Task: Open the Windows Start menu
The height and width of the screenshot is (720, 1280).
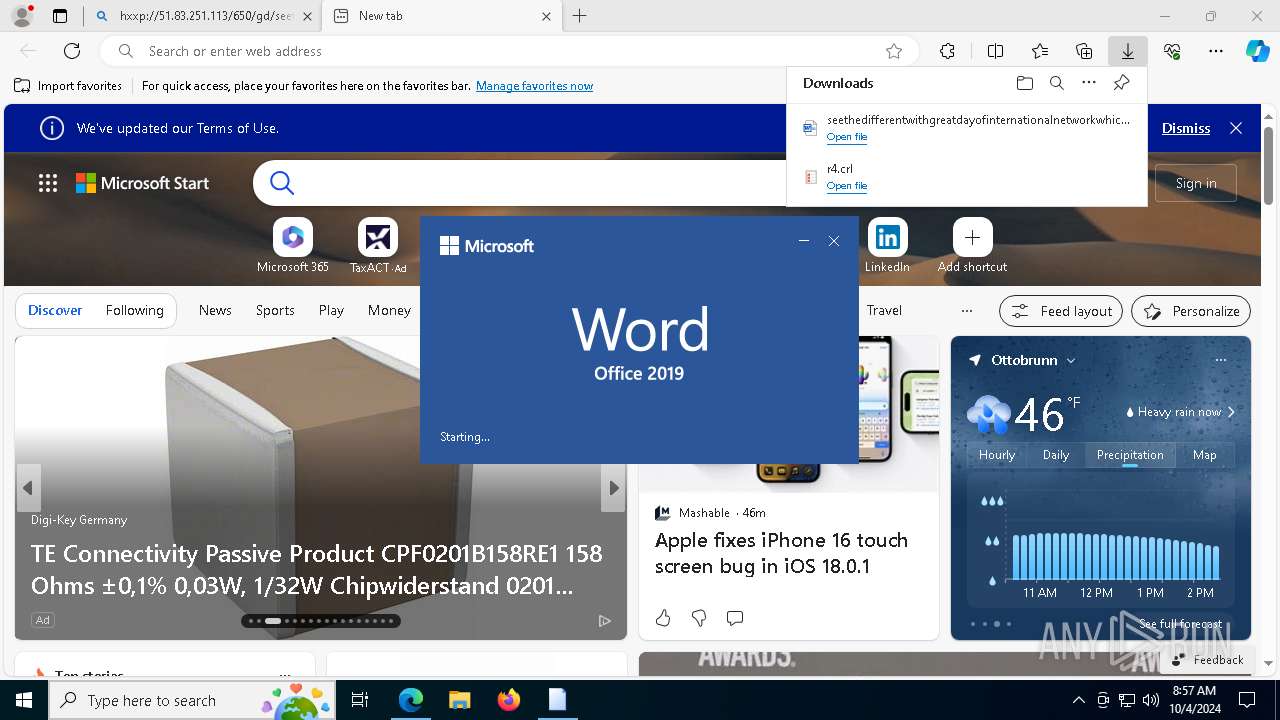Action: 24,700
